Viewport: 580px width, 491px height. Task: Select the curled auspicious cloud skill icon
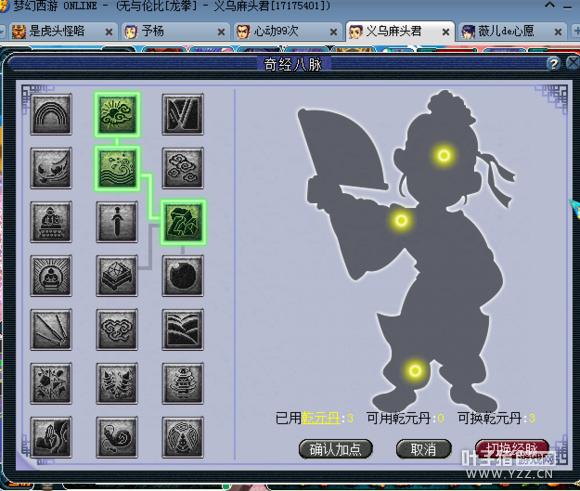click(117, 330)
